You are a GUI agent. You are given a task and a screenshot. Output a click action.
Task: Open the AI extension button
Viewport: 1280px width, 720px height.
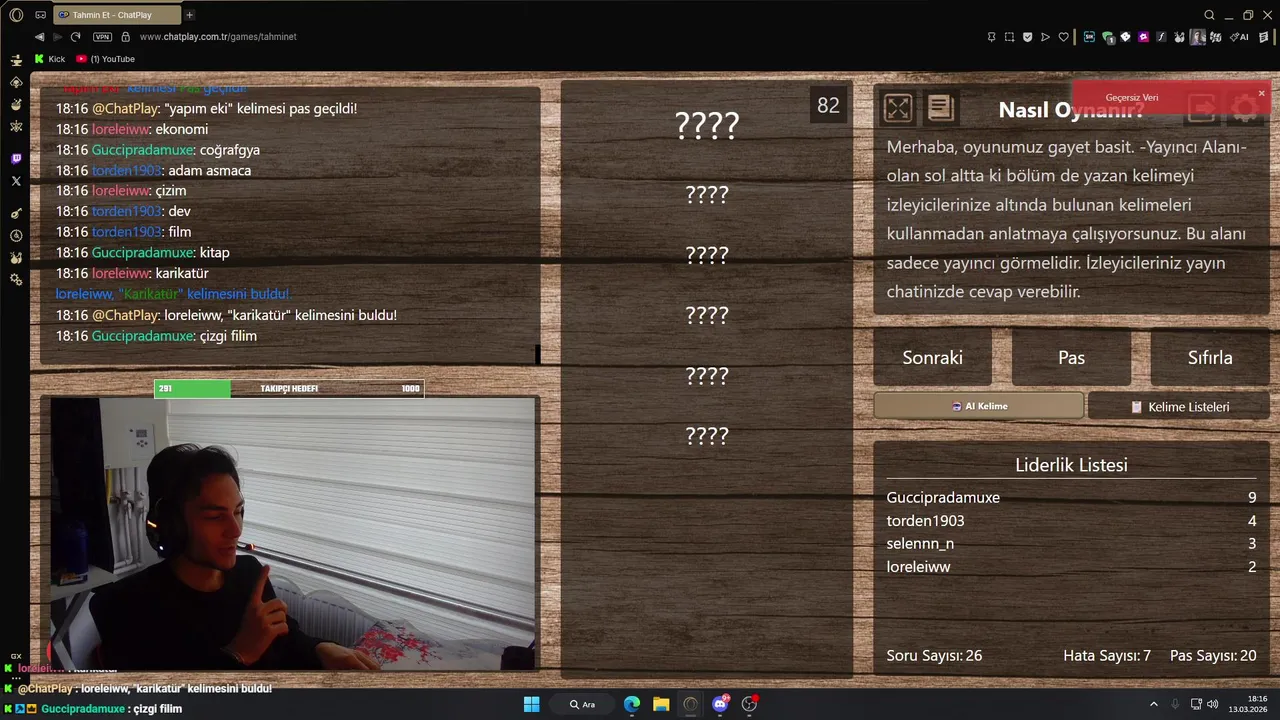tap(1240, 37)
